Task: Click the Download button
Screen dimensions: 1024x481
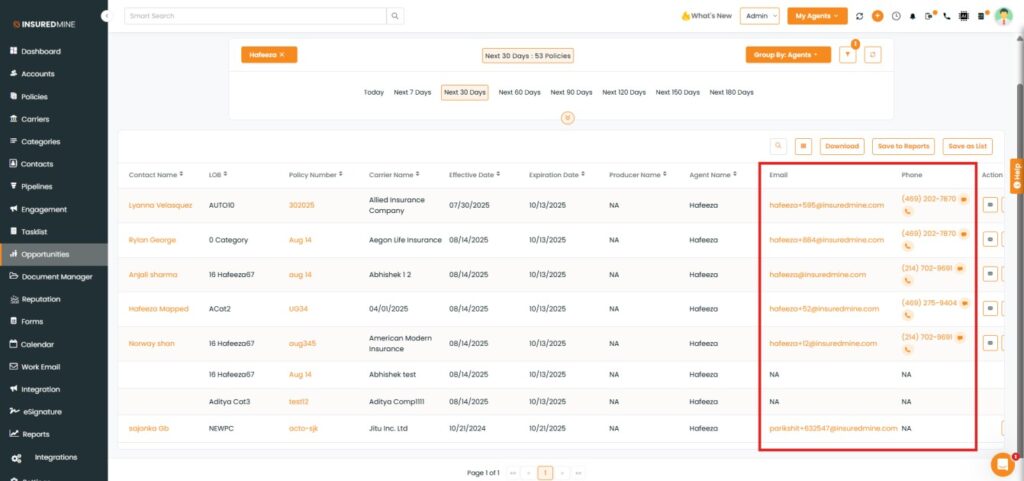Action: point(842,146)
